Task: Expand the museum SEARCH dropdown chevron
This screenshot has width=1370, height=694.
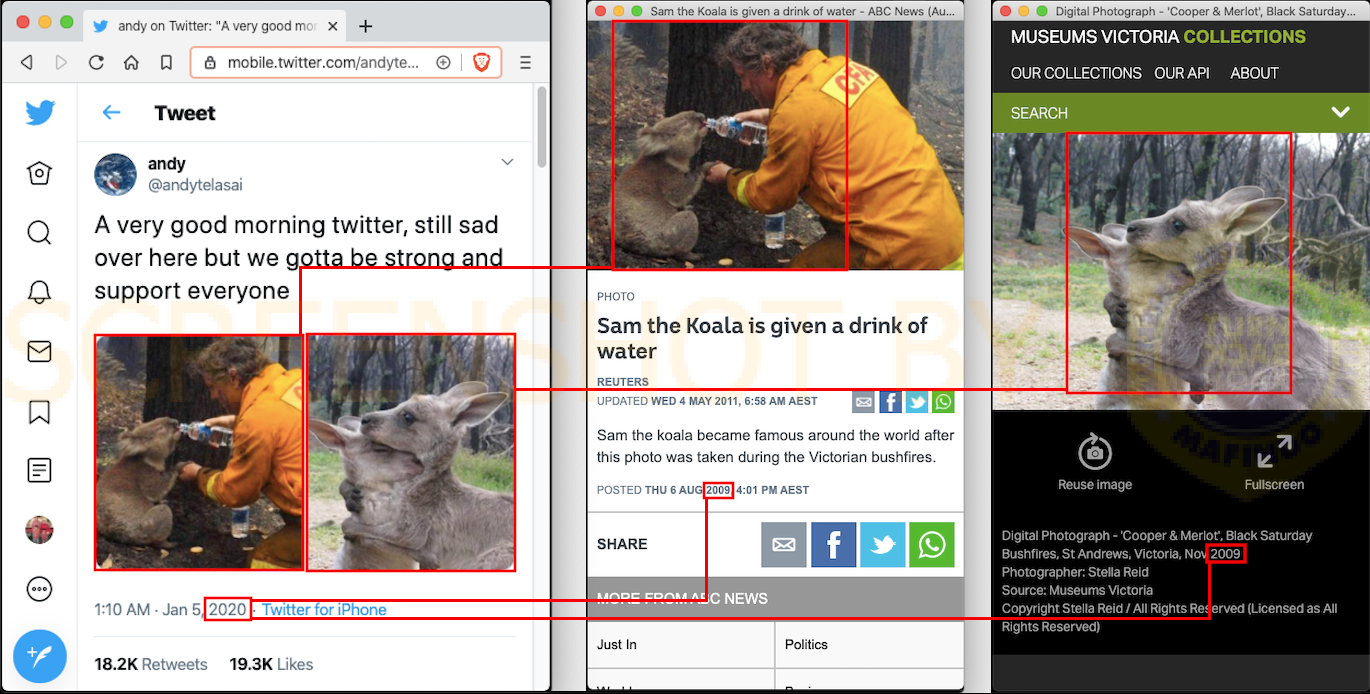Action: click(x=1341, y=112)
